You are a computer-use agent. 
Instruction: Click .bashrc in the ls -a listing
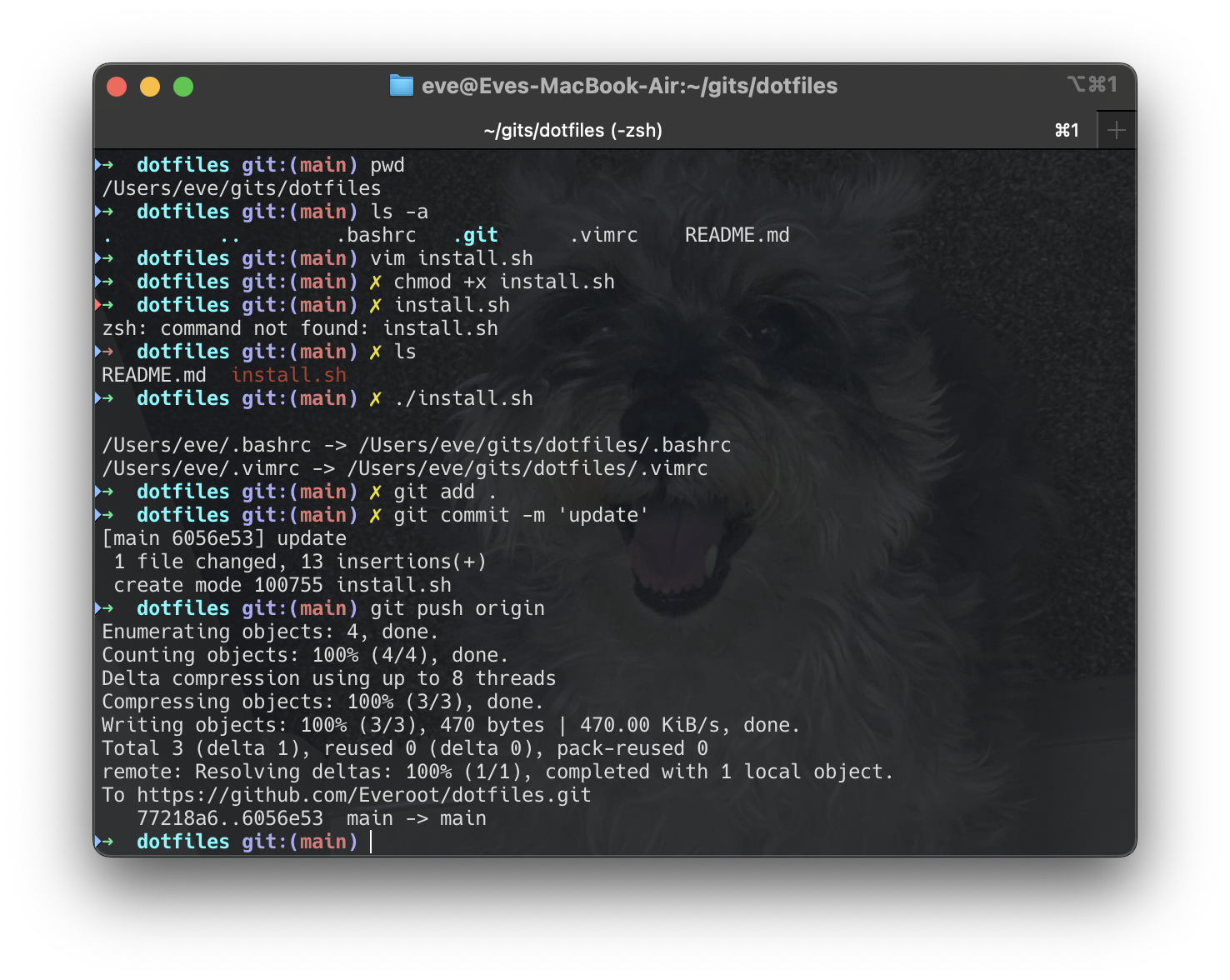375,235
